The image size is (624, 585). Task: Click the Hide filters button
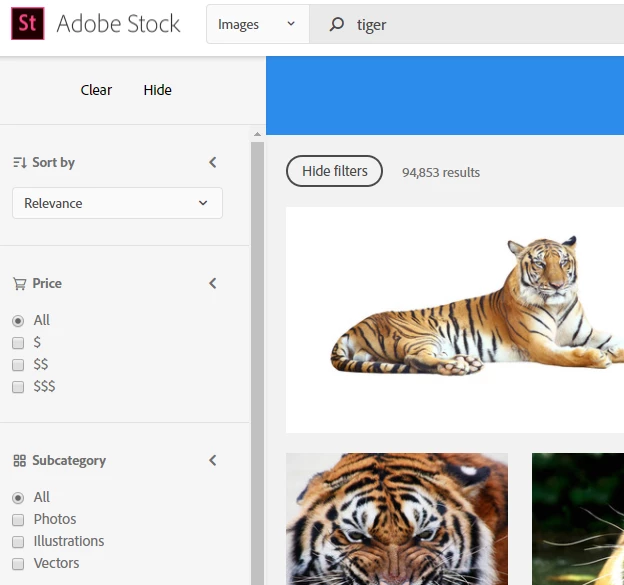334,171
